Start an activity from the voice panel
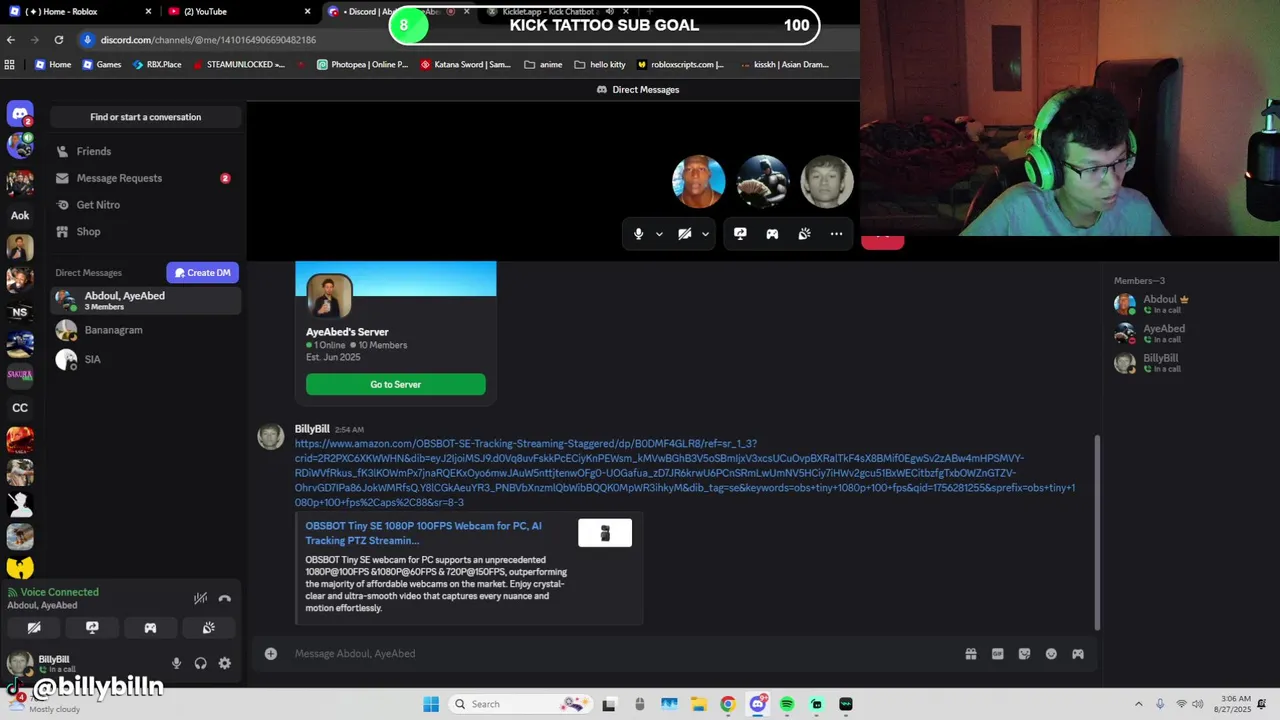Screen dimensions: 1280x720 150,628
